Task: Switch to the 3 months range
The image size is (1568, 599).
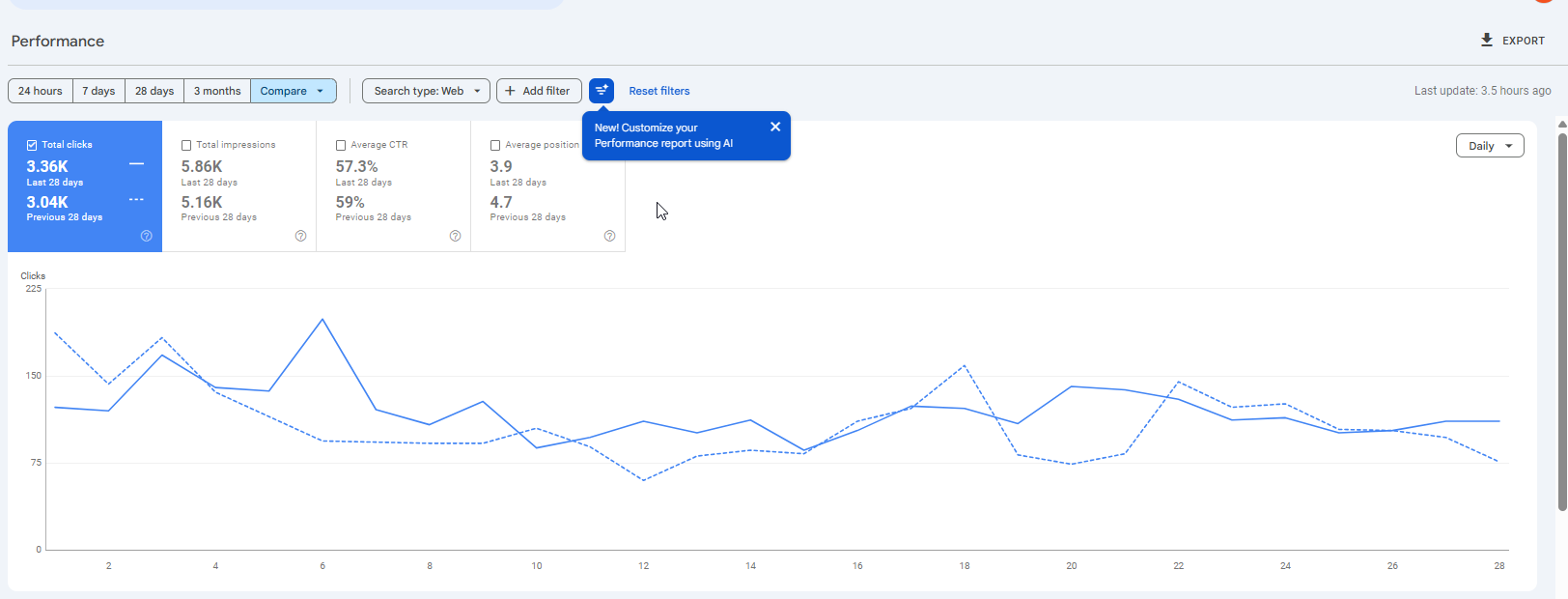Action: (x=217, y=91)
